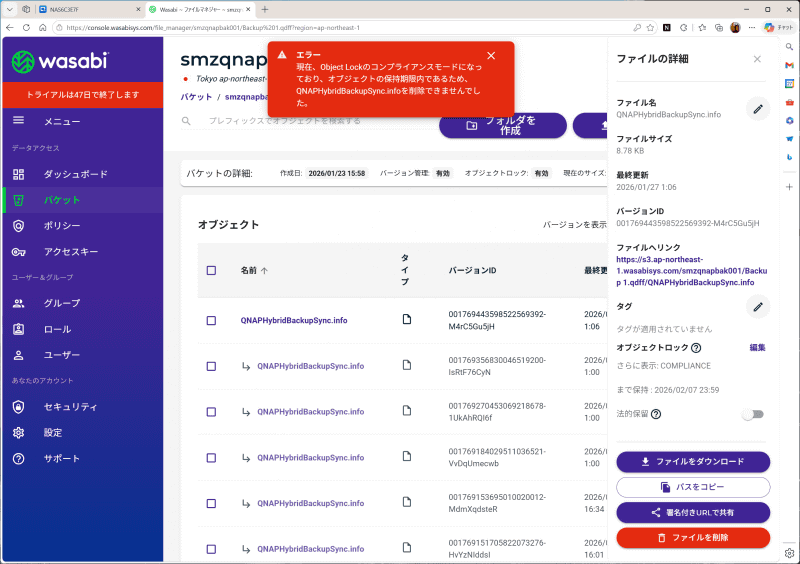Viewport: 800px width, 564px height.
Task: Open the hamburger menu icon beside メニュー
Action: point(18,120)
